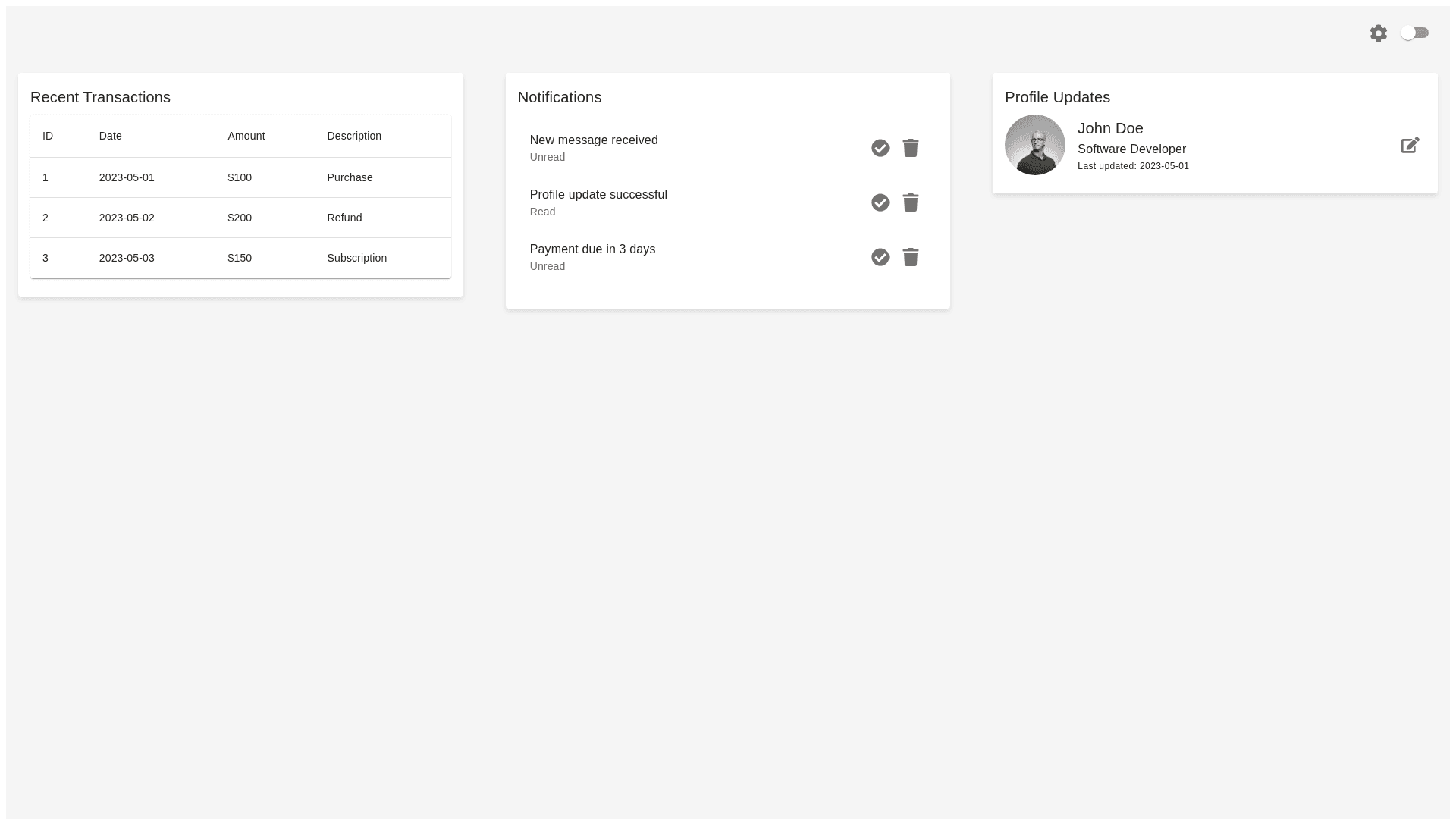Click 'New message received' notification text

pos(593,140)
